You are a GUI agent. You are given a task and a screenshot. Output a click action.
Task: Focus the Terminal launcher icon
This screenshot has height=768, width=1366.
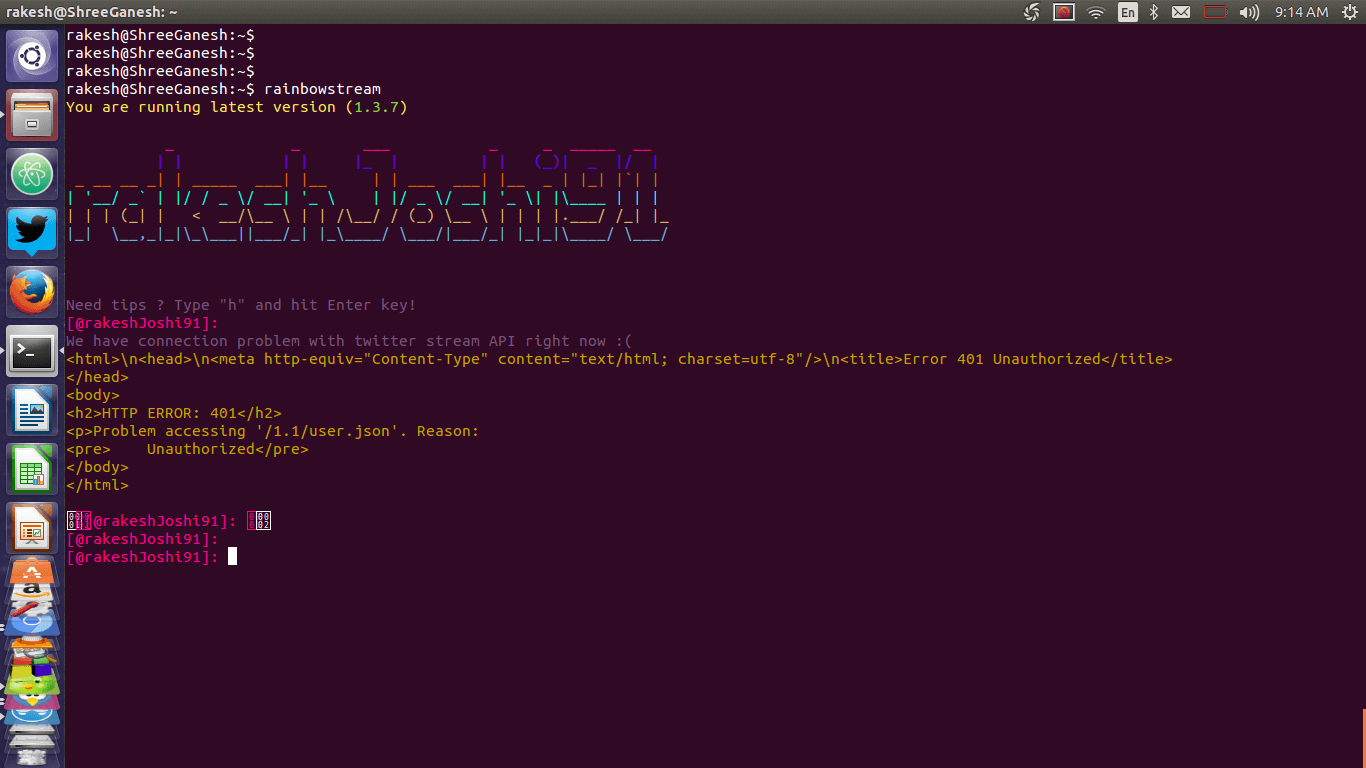click(32, 351)
